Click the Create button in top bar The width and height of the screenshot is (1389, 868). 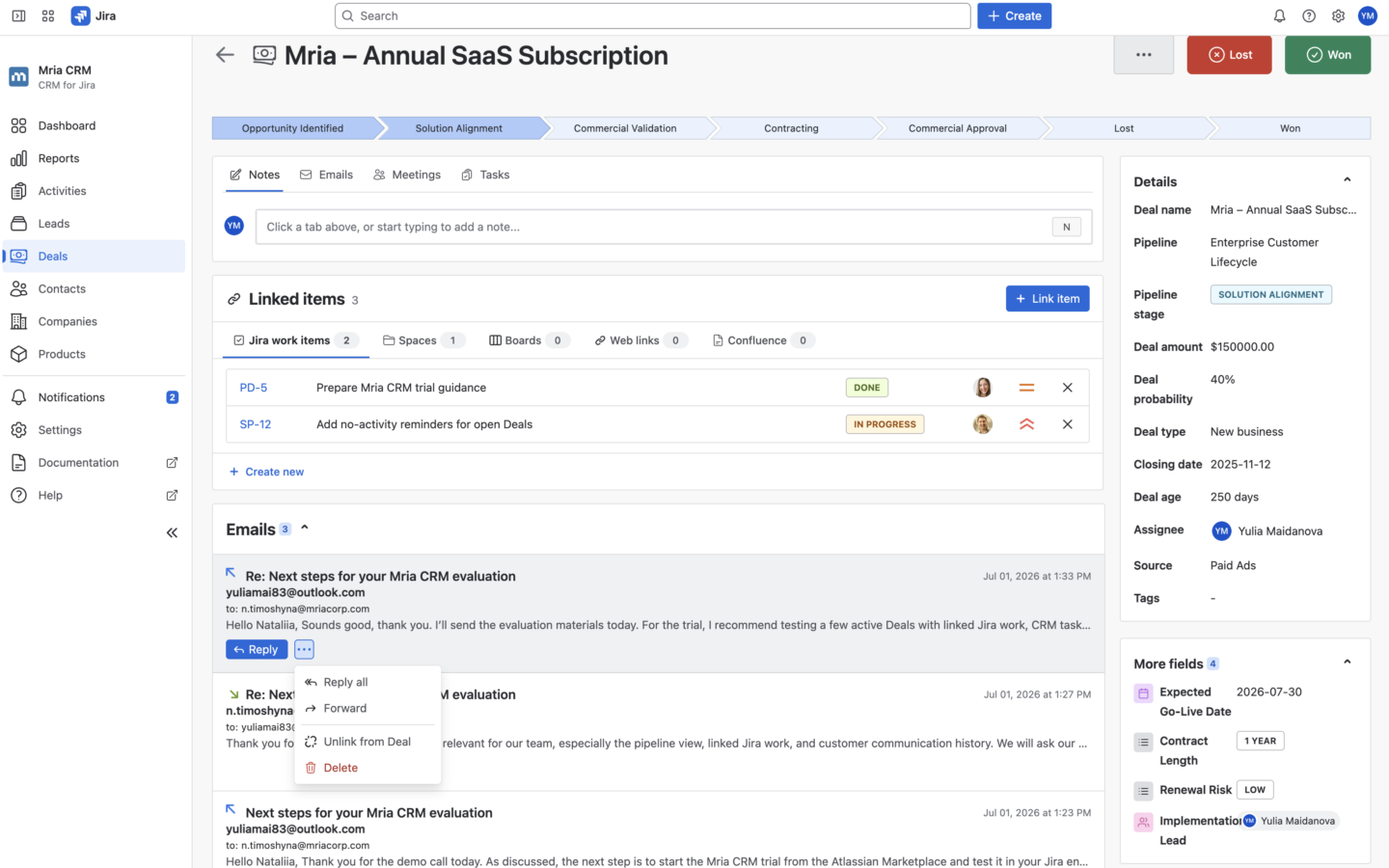click(1014, 15)
